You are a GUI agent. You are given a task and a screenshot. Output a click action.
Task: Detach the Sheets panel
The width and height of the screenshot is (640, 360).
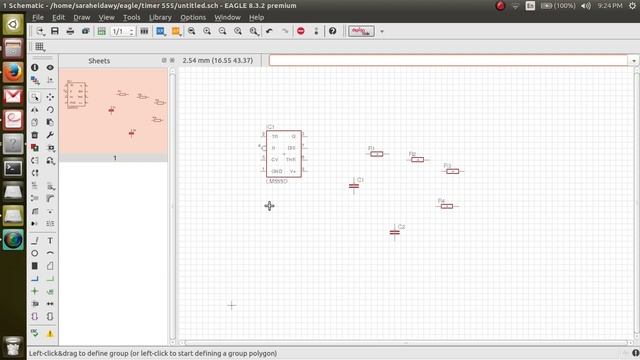pyautogui.click(x=164, y=60)
